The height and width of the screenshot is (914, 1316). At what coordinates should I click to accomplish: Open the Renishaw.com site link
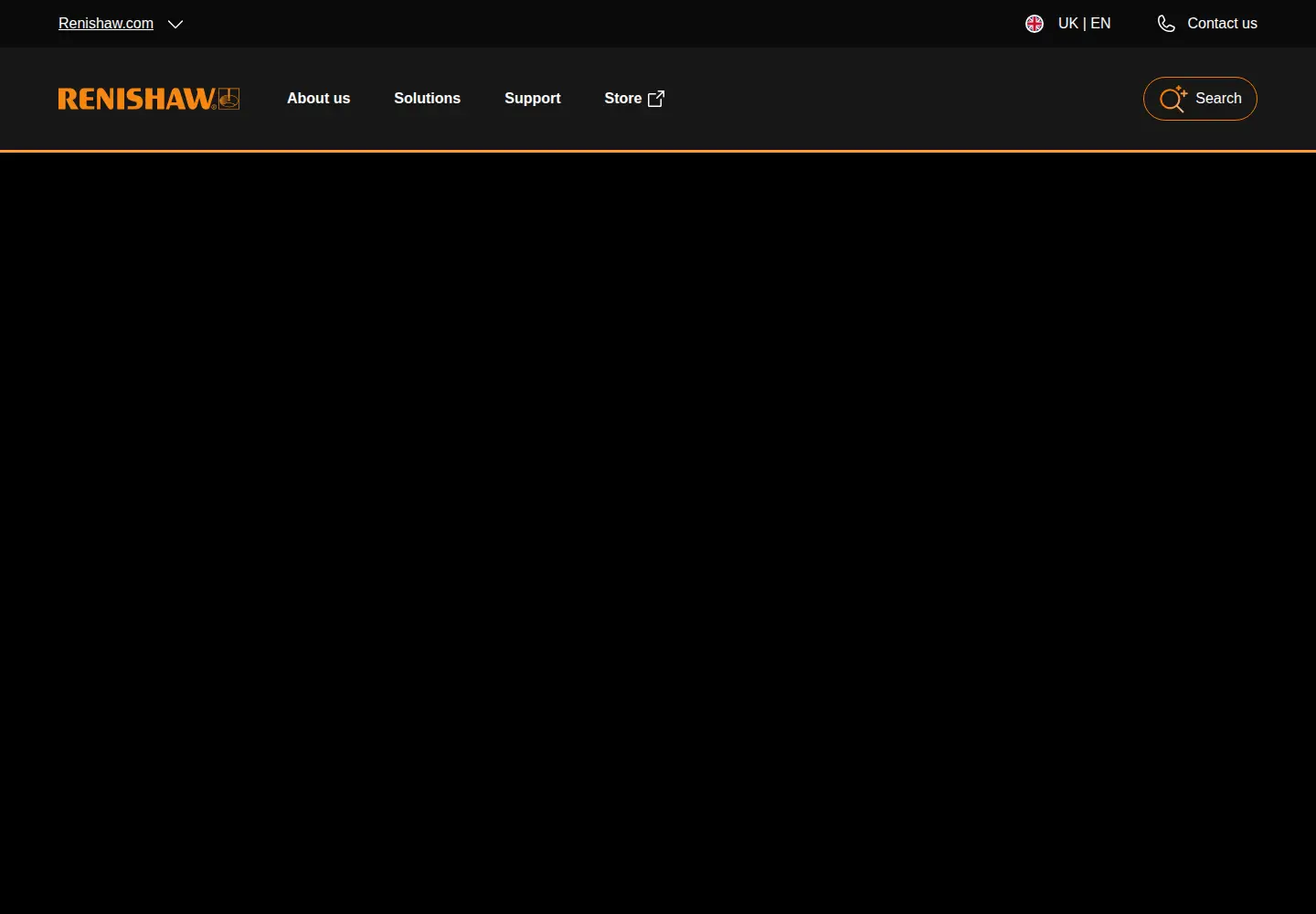[x=106, y=24]
